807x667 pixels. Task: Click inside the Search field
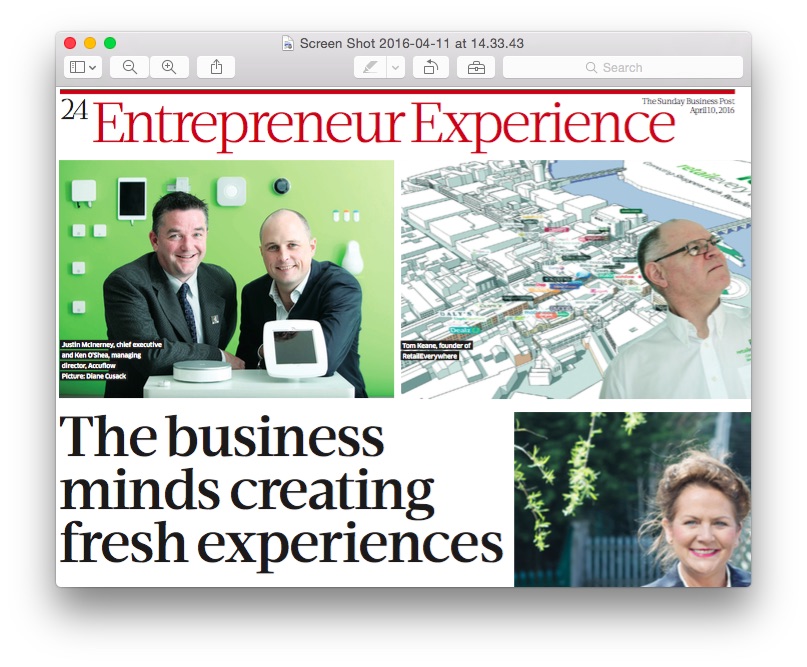[x=623, y=67]
